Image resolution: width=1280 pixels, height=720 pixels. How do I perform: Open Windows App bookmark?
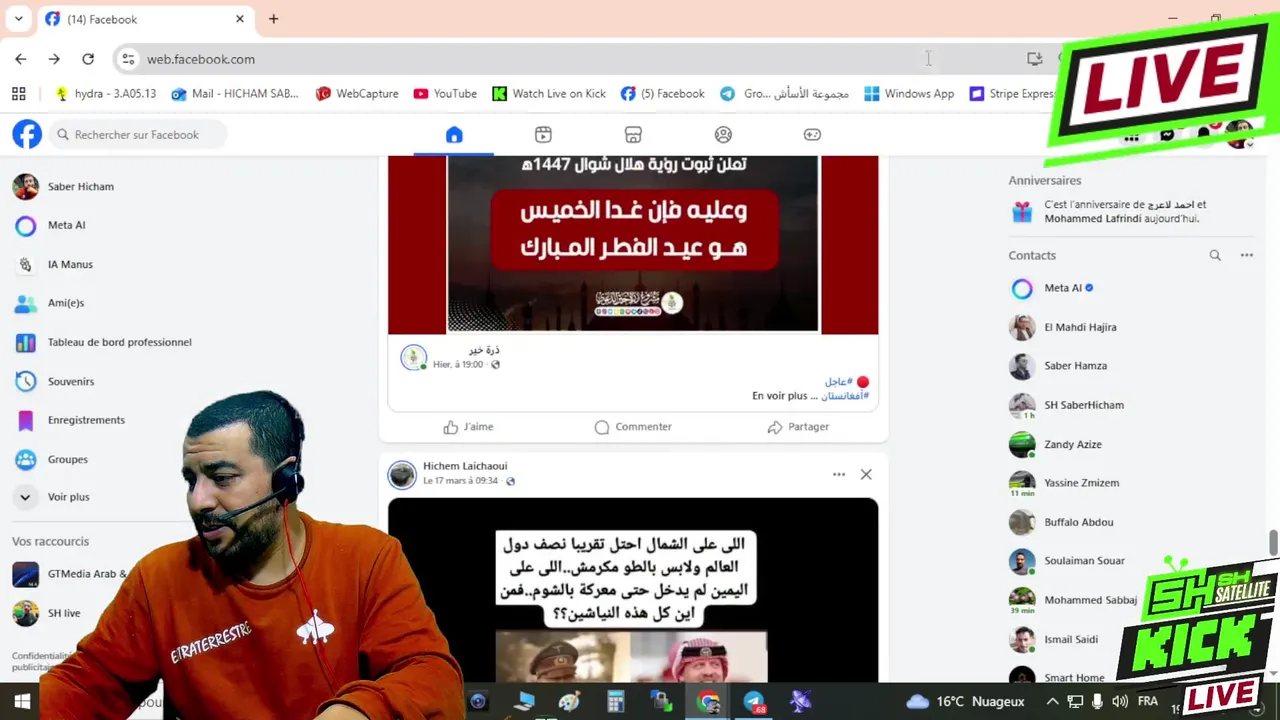click(909, 93)
